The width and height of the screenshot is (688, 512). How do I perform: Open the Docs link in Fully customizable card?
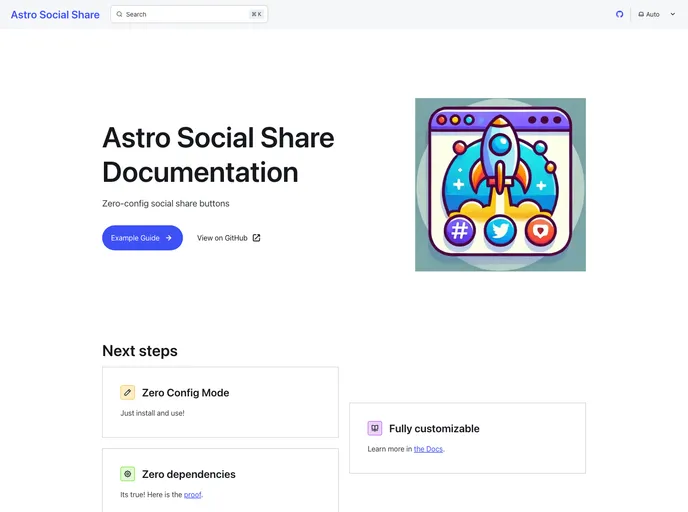428,449
